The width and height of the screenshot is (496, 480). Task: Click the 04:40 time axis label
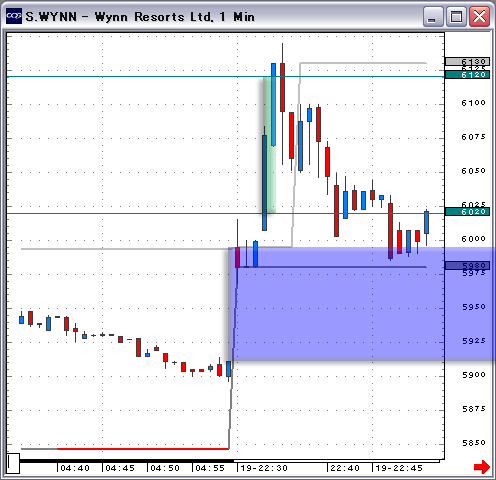(75, 468)
